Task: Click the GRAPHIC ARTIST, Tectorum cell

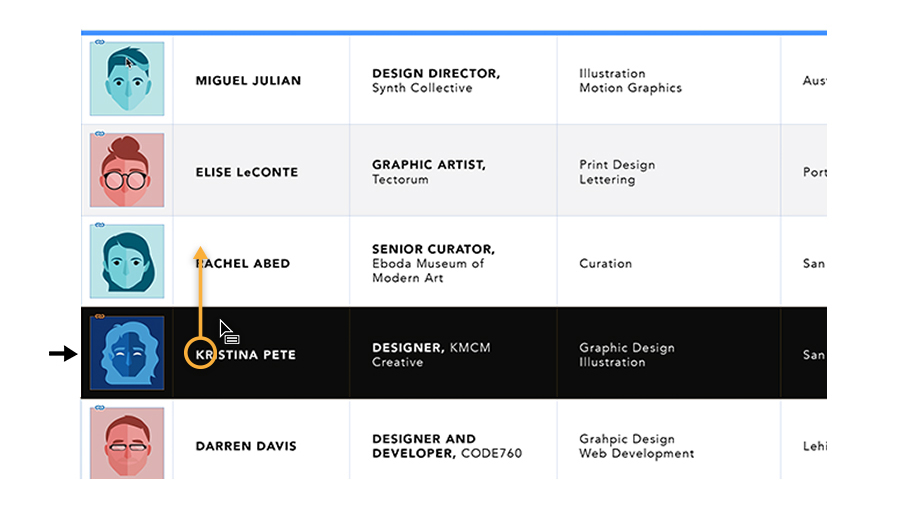Action: click(429, 172)
